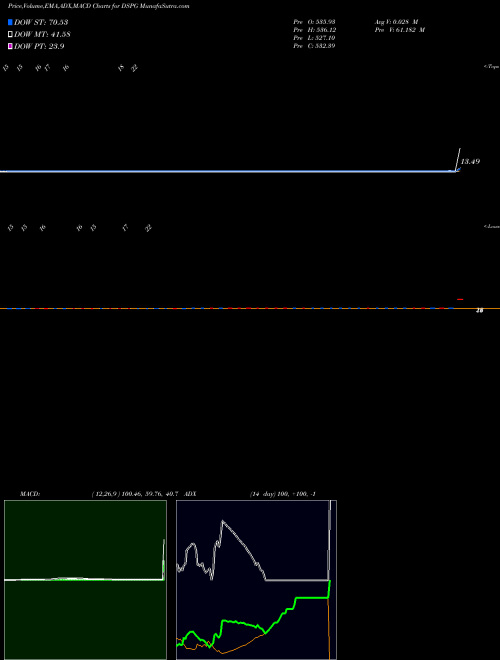This screenshot has height=660, width=500.
Task: Open the dark-blue ADX indicator chart
Action: click(x=256, y=580)
